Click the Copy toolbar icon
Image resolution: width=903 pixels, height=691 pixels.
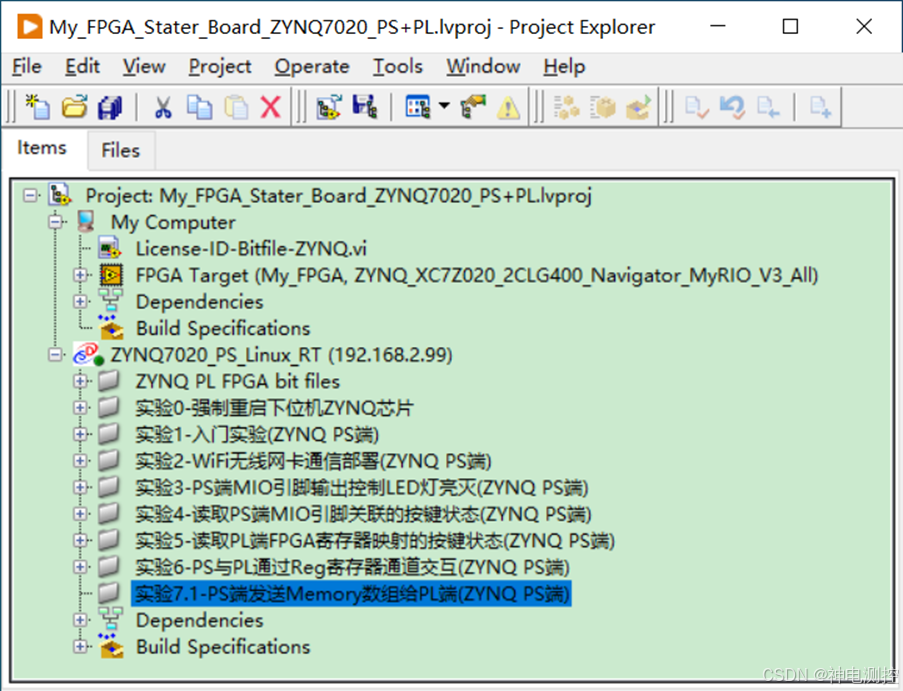coord(199,107)
